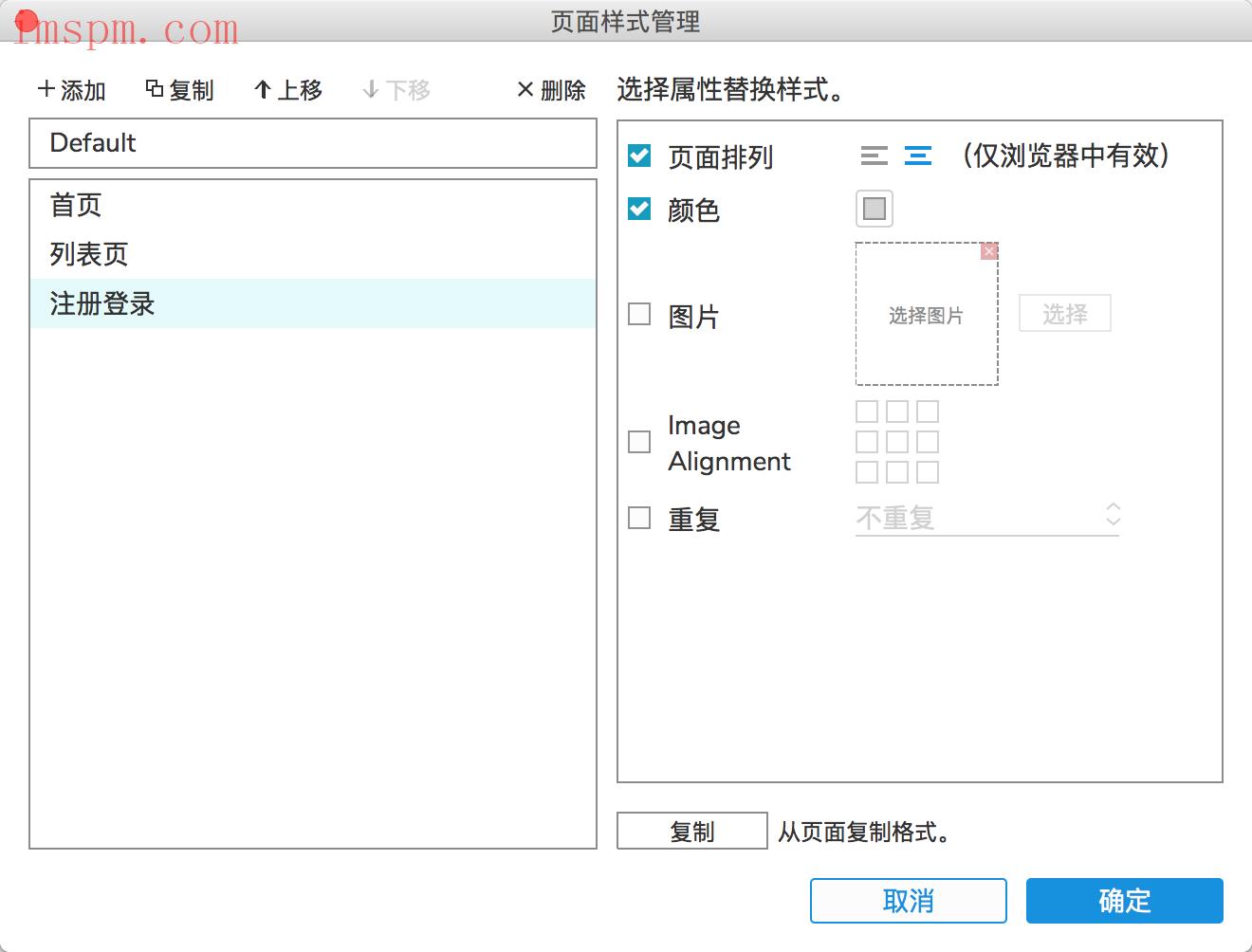Click the 选择 image button
The width and height of the screenshot is (1252, 952).
1065,314
